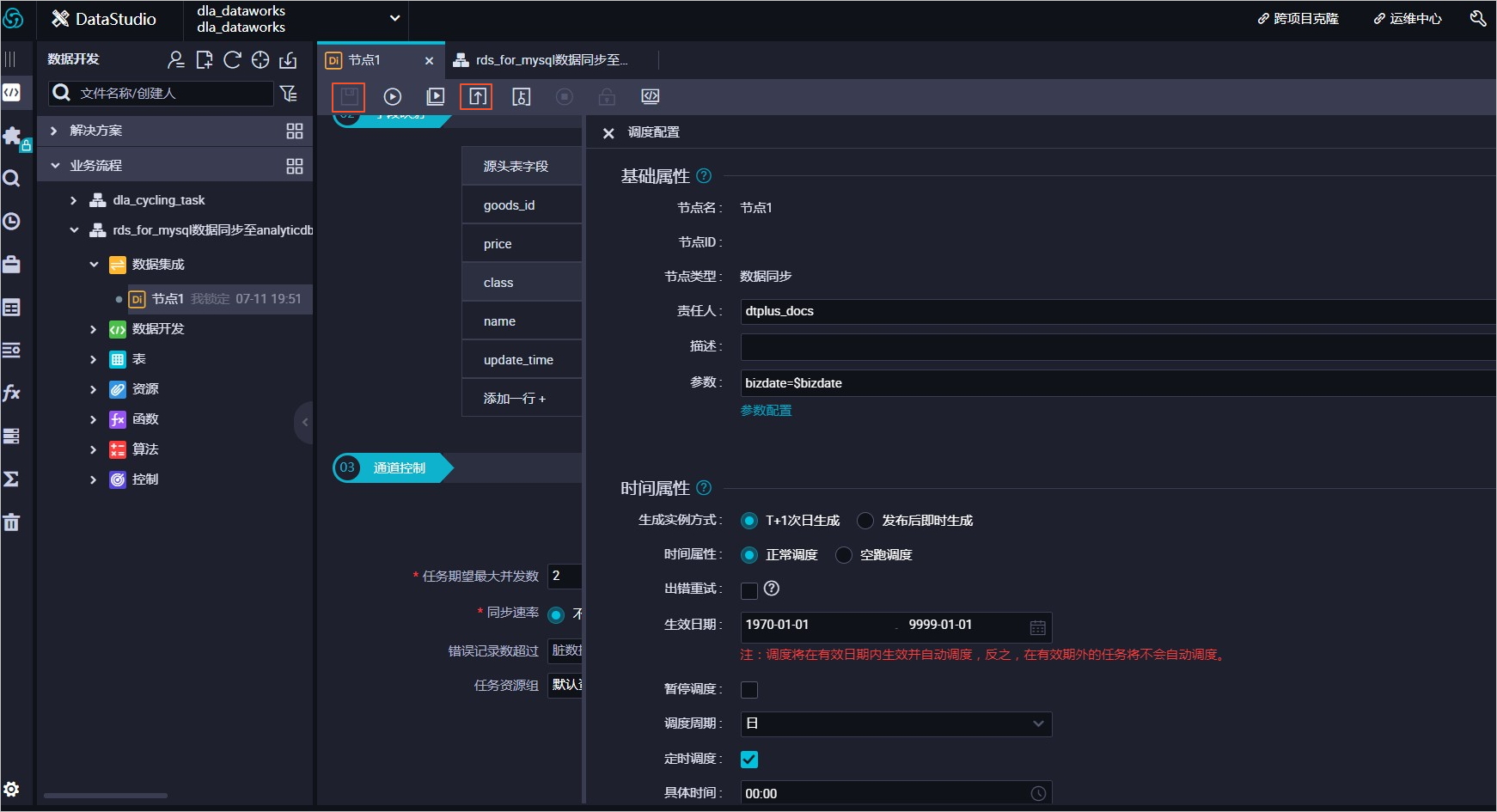The height and width of the screenshot is (812, 1497).
Task: Open the functions fx sidebar icon
Action: [x=11, y=393]
